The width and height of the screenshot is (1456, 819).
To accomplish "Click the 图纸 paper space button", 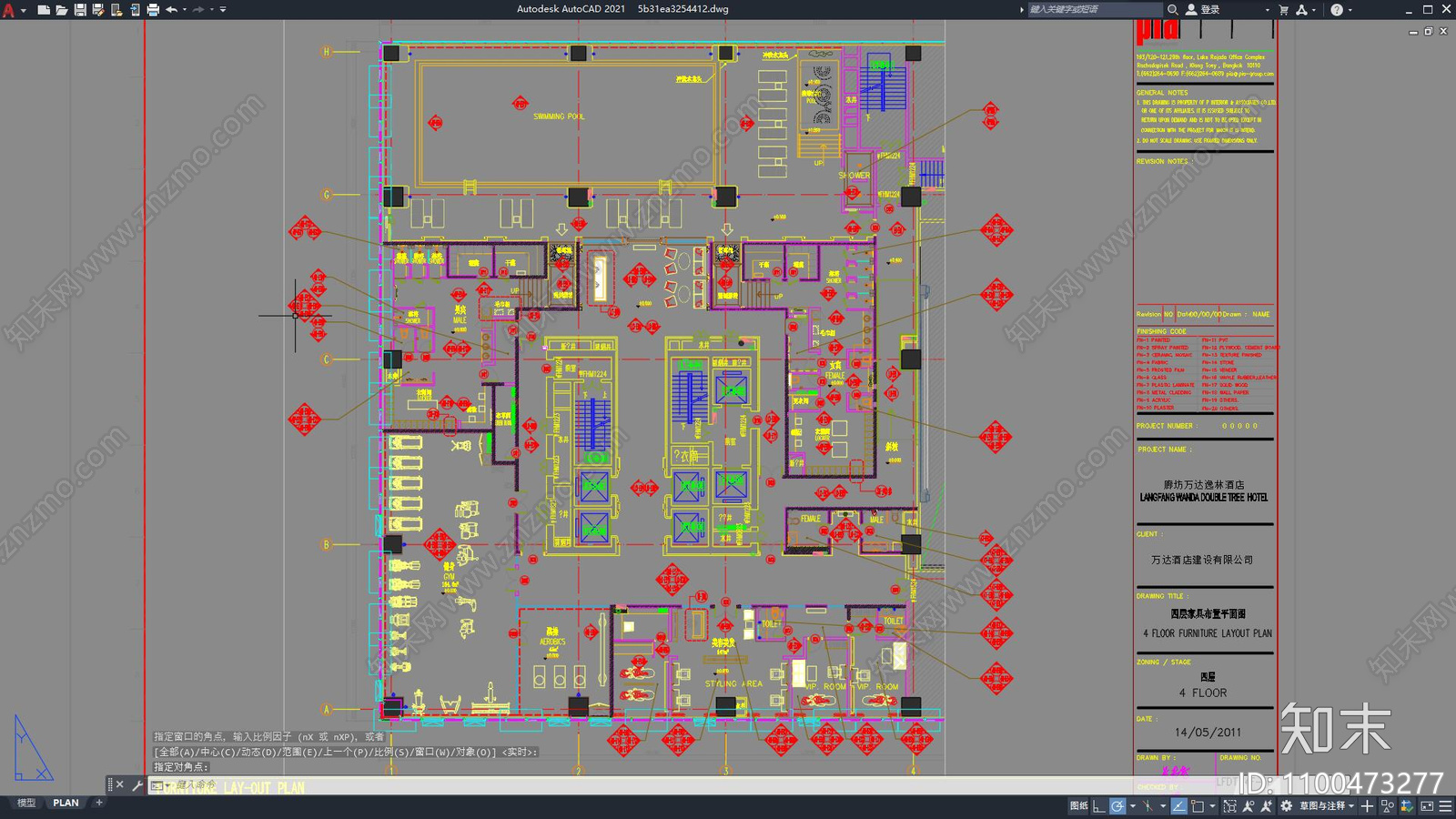I will click(1079, 806).
